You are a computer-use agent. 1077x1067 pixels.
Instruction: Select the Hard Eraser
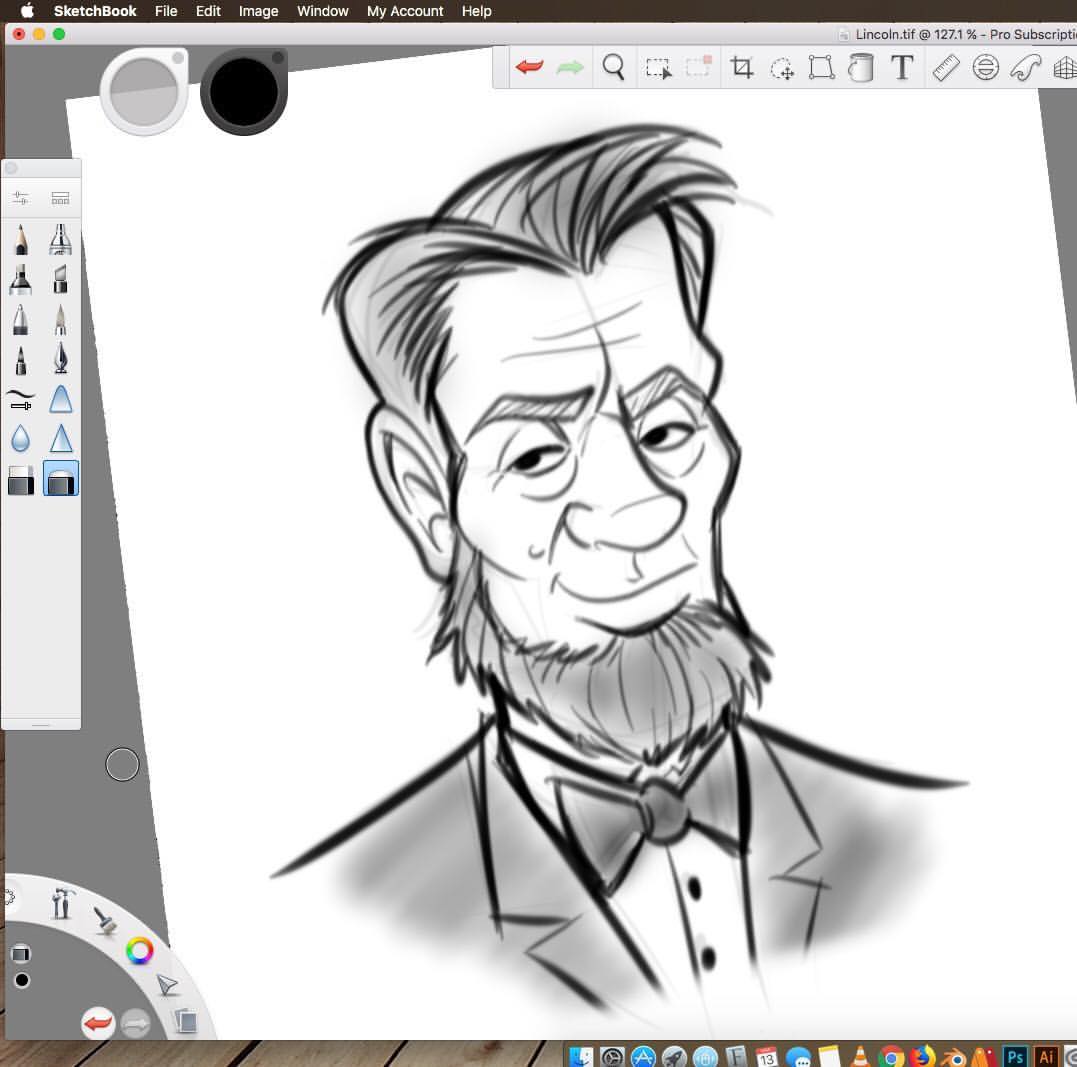pyautogui.click(x=21, y=480)
